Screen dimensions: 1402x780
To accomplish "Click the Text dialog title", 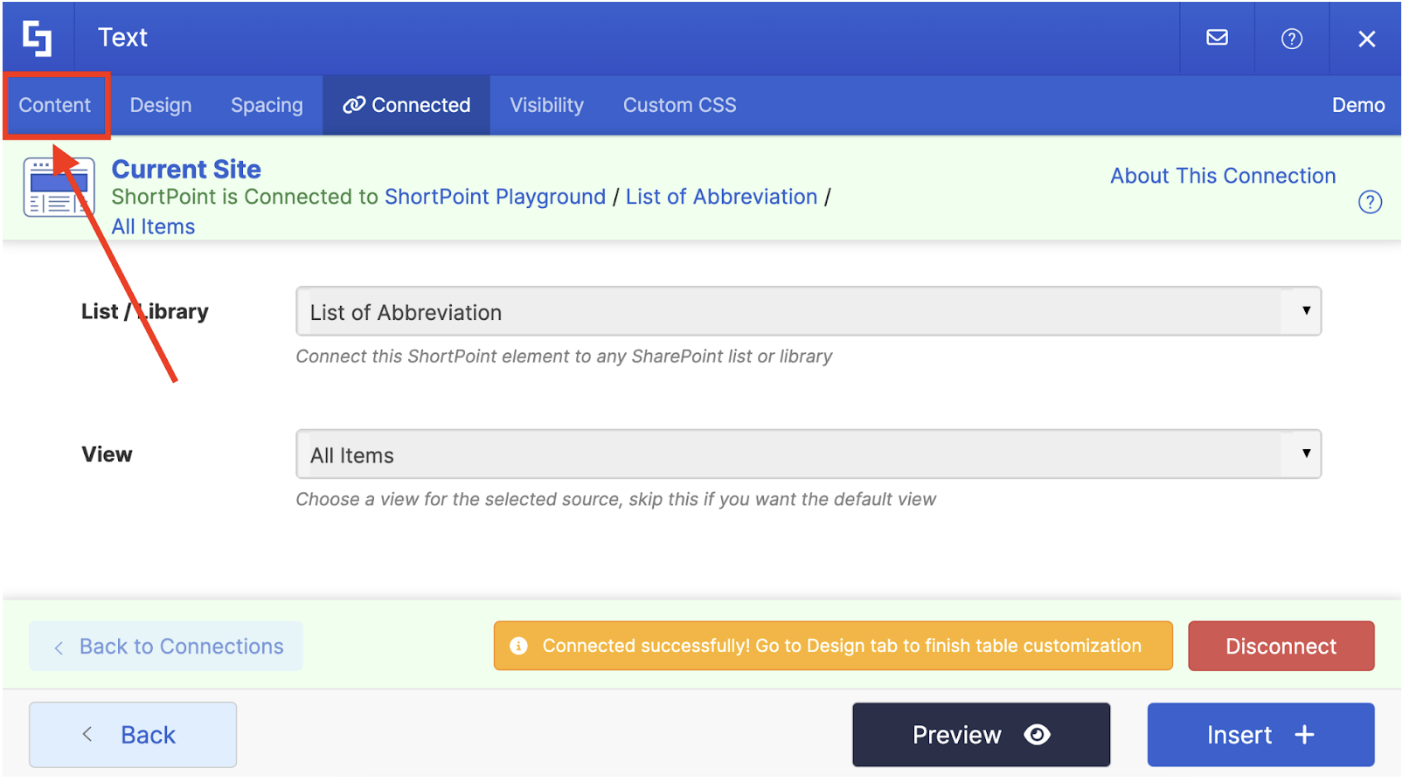I will click(x=123, y=38).
